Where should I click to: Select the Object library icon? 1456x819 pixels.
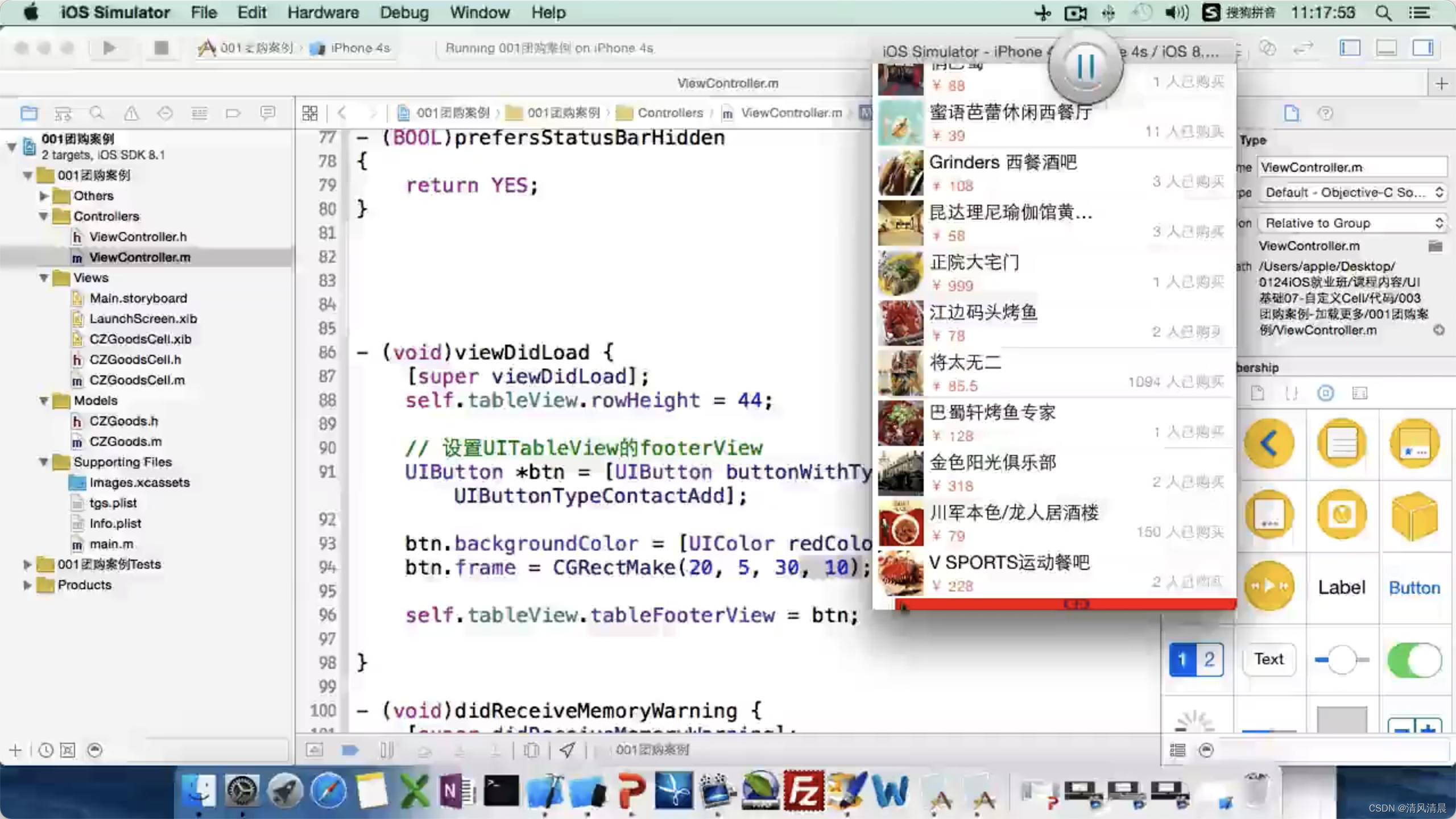[1325, 393]
